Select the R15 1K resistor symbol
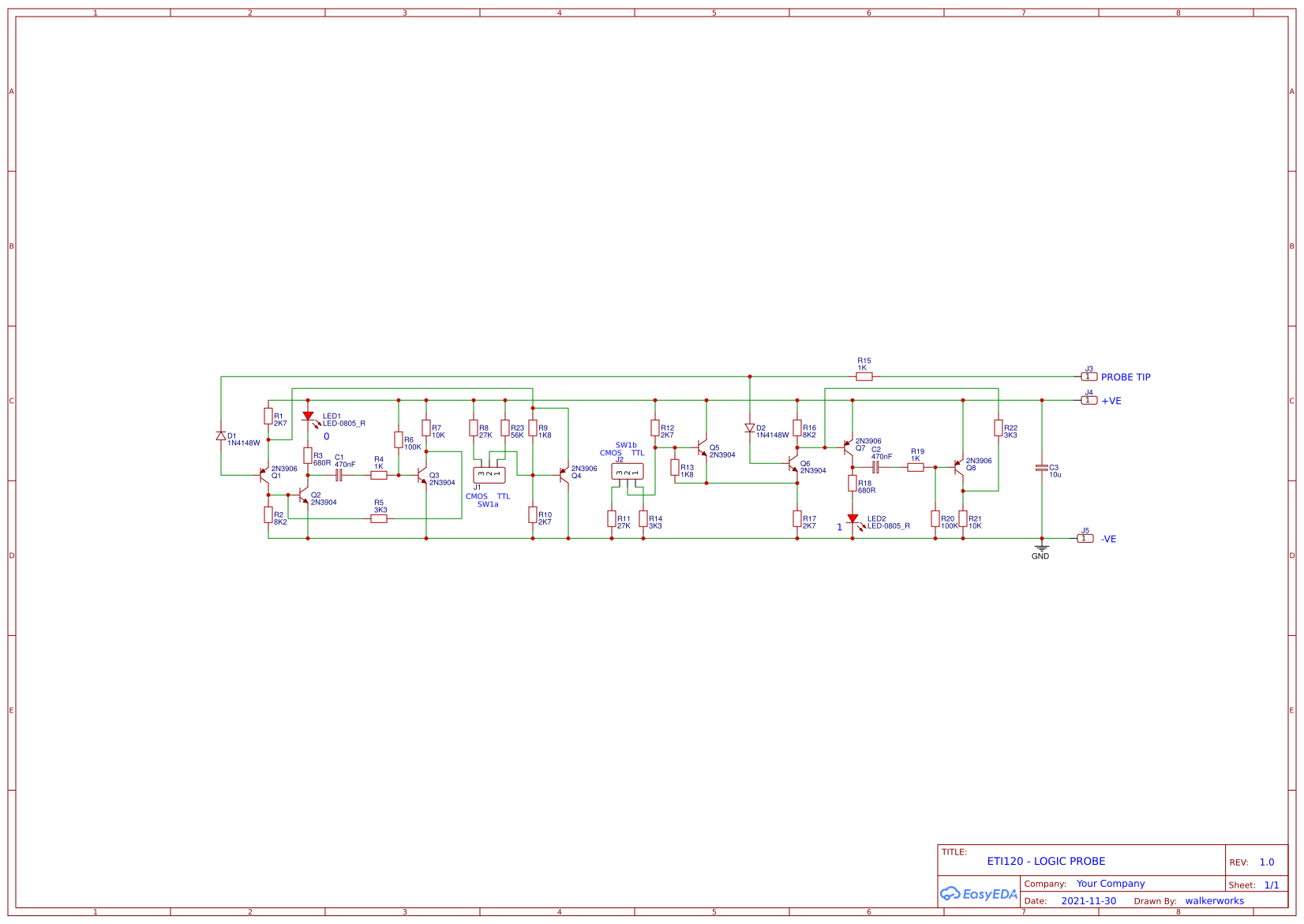 coord(863,376)
